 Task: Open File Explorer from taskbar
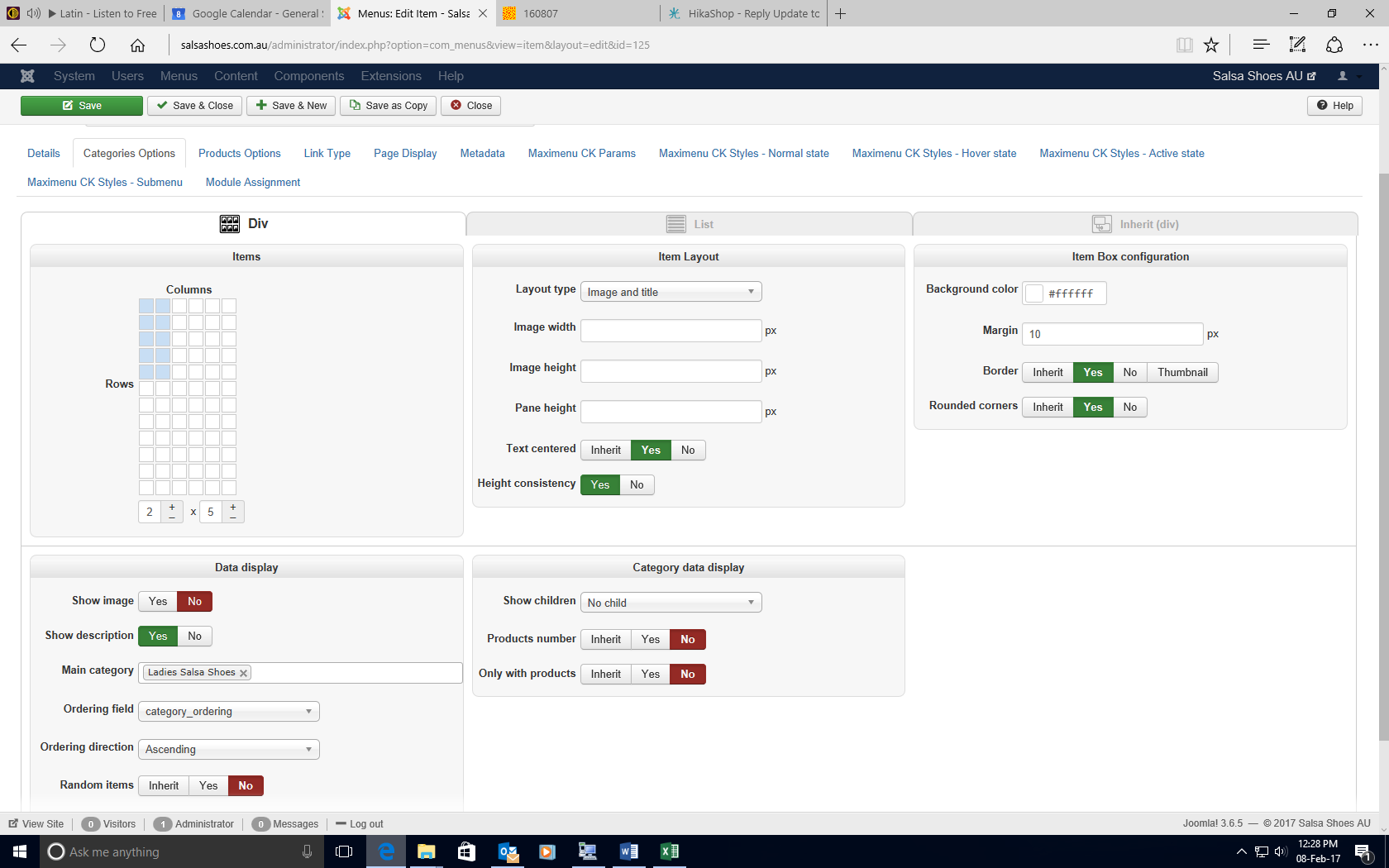(426, 851)
